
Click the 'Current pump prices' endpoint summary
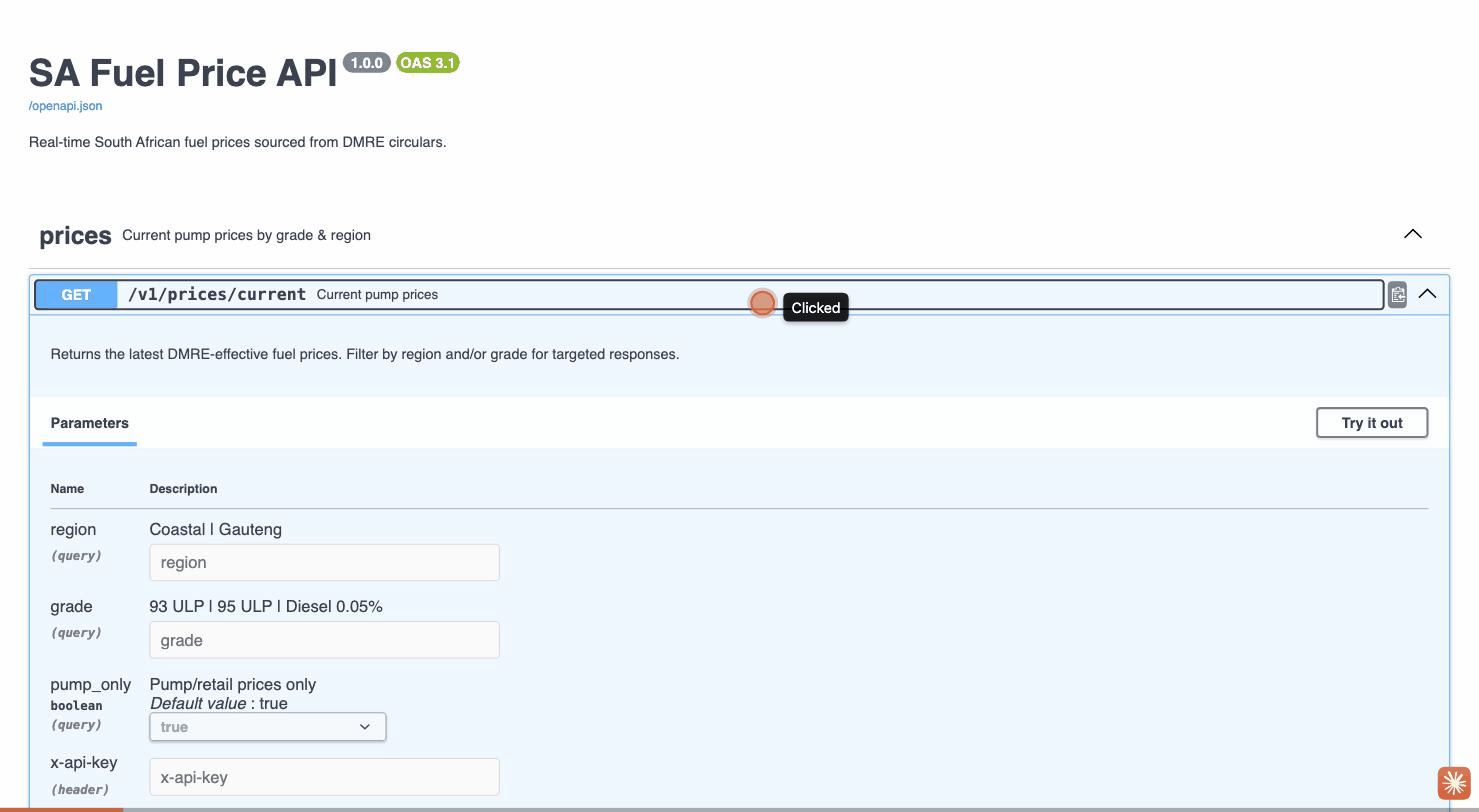[x=377, y=294]
